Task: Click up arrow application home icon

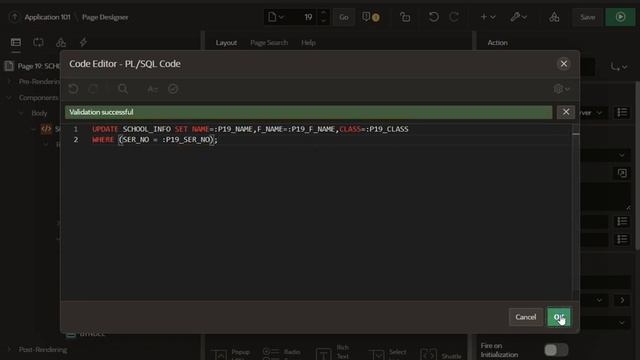Action: point(14,17)
